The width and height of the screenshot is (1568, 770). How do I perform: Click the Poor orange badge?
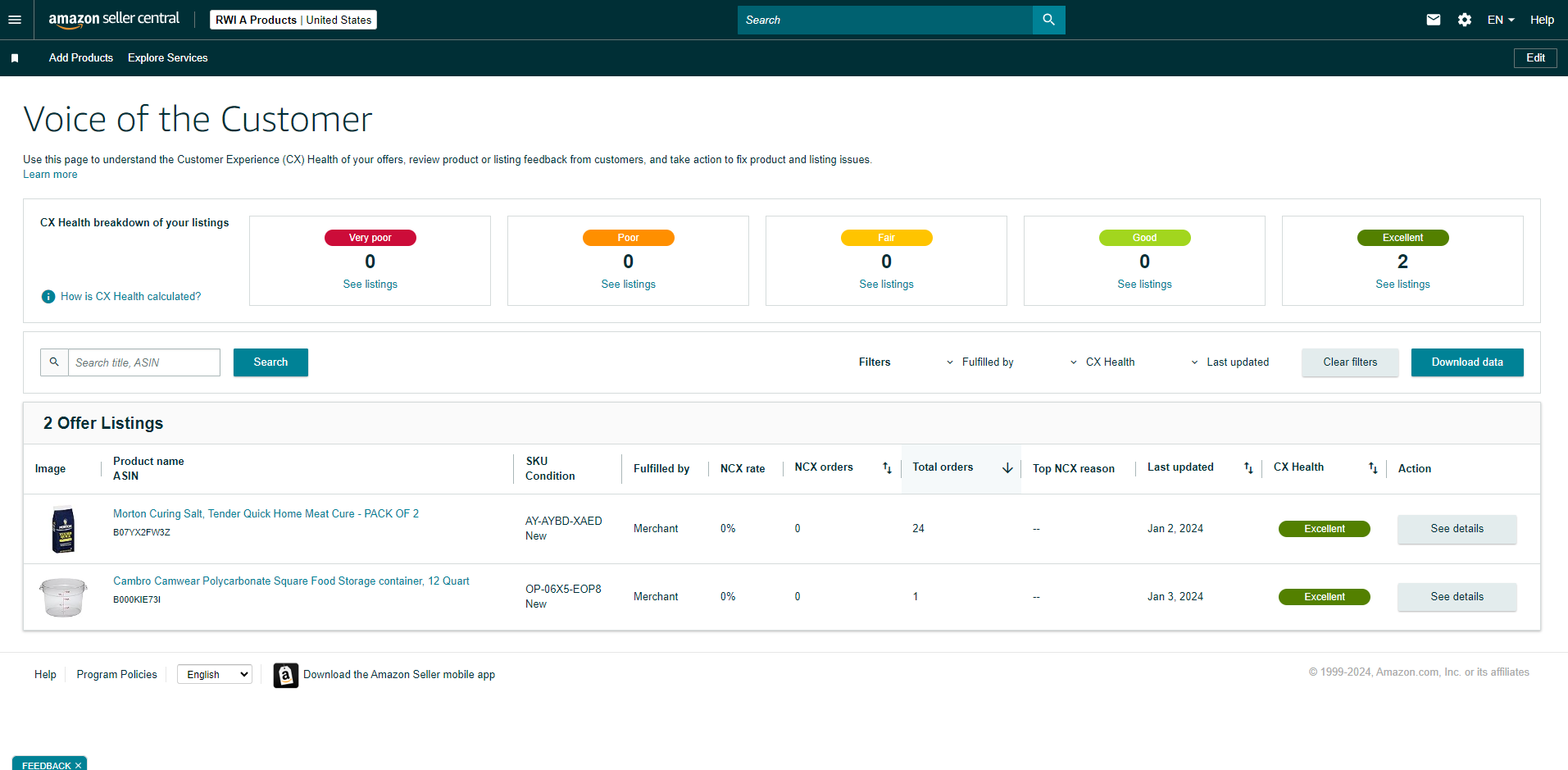(x=629, y=238)
